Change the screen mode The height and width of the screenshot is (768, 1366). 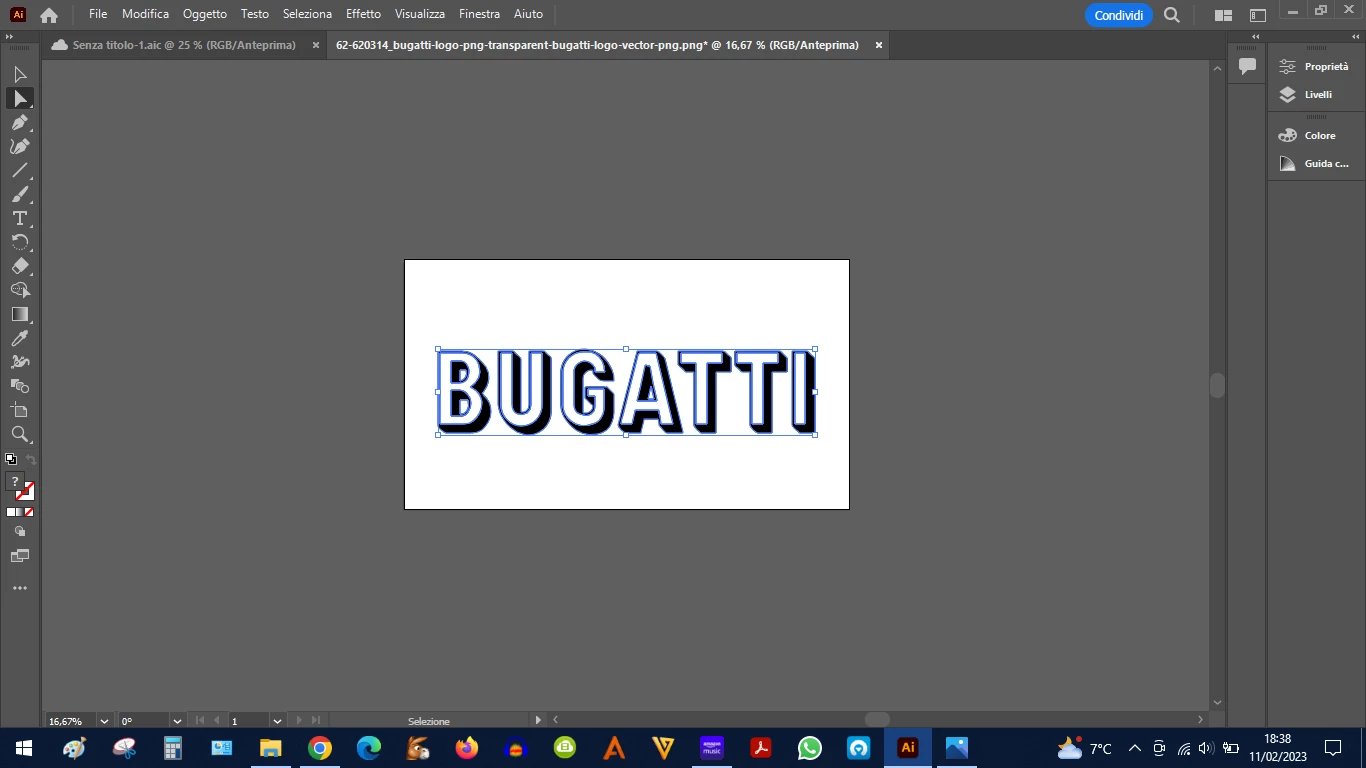20,556
